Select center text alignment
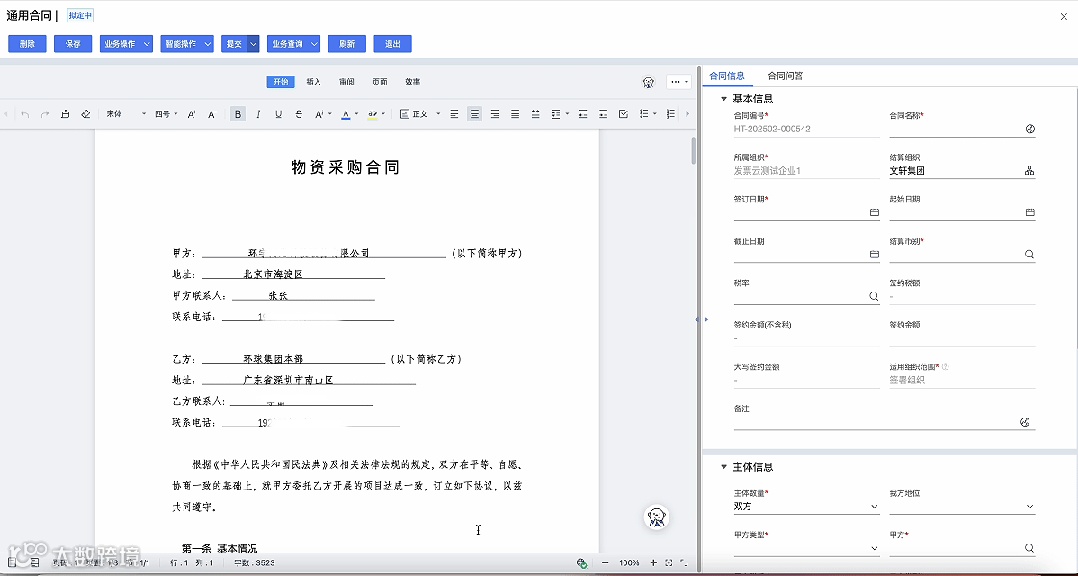The height and width of the screenshot is (576, 1078). pos(475,114)
